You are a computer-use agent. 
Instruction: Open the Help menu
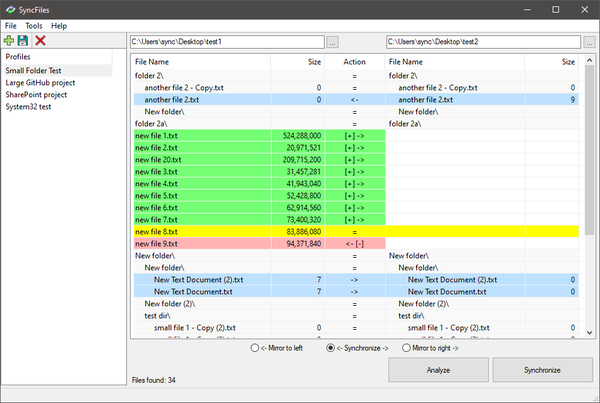(59, 26)
